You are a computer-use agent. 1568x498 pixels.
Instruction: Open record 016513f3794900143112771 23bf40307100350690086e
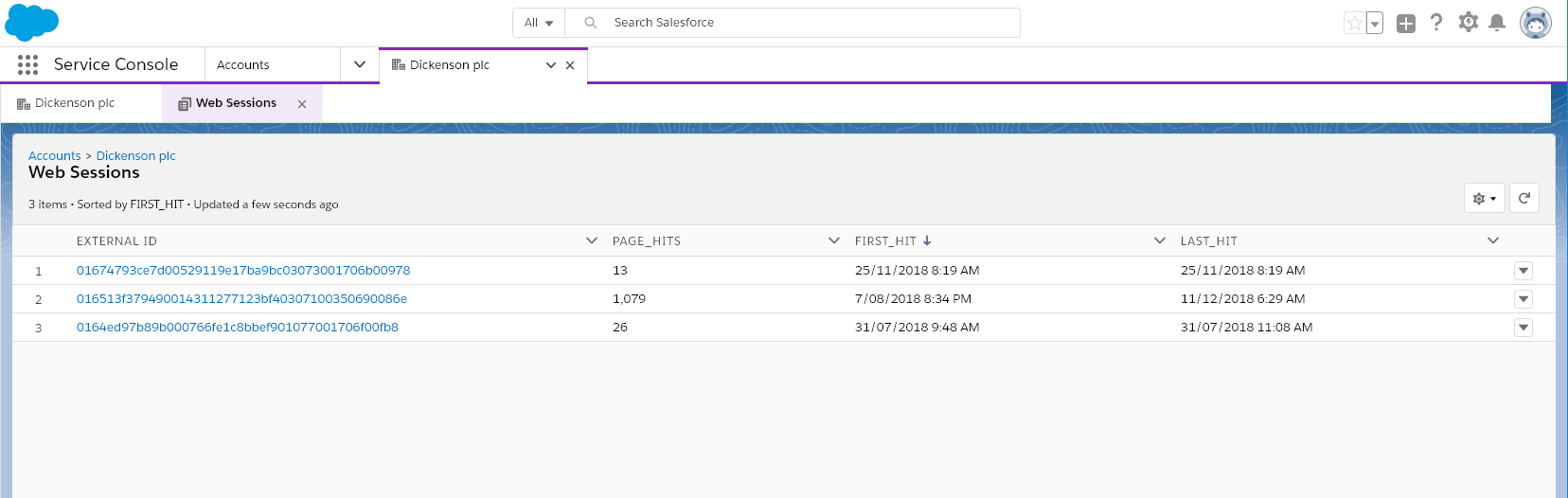(241, 298)
